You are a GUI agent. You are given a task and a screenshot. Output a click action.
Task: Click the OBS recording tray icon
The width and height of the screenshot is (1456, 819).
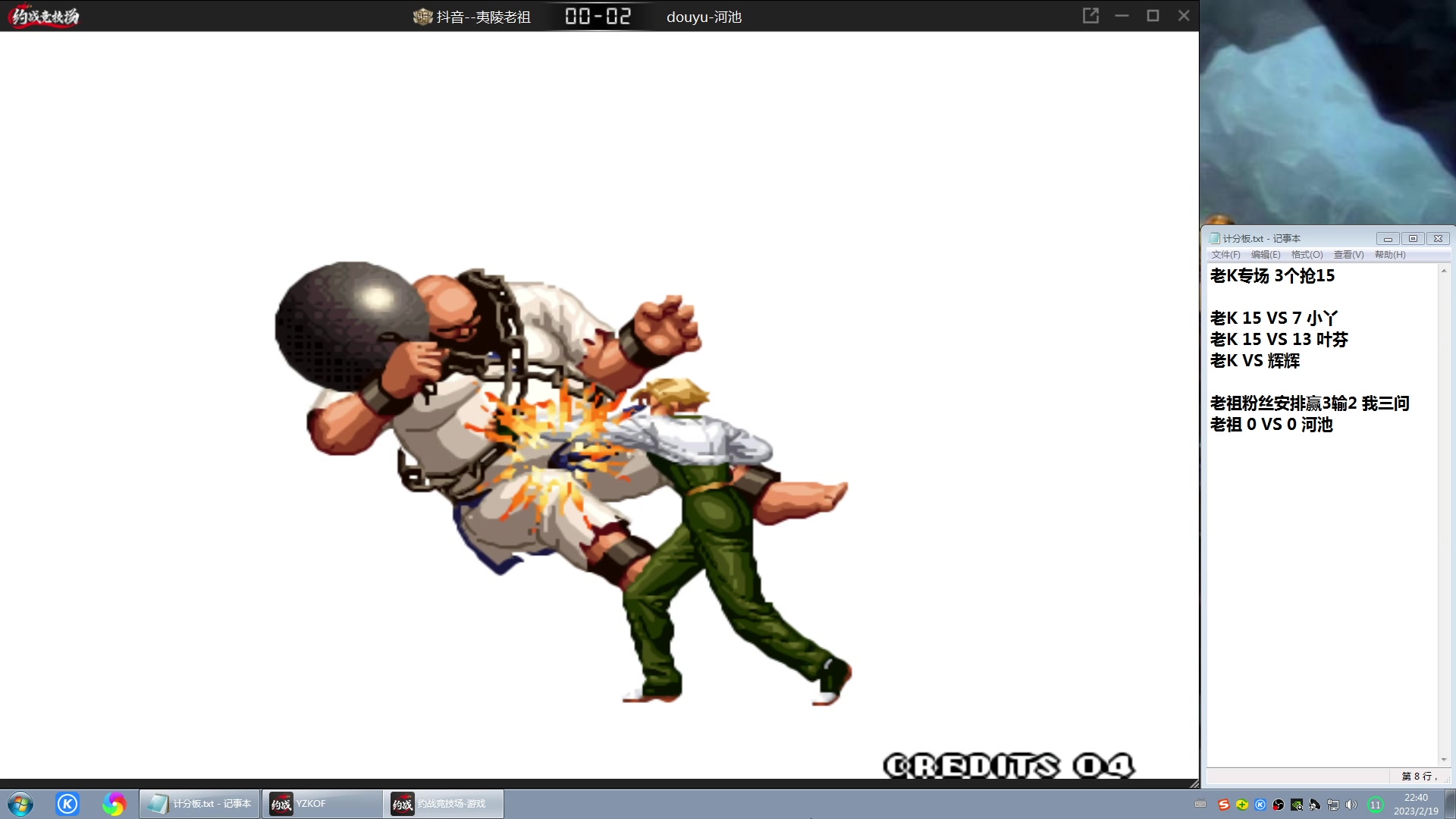click(1279, 805)
